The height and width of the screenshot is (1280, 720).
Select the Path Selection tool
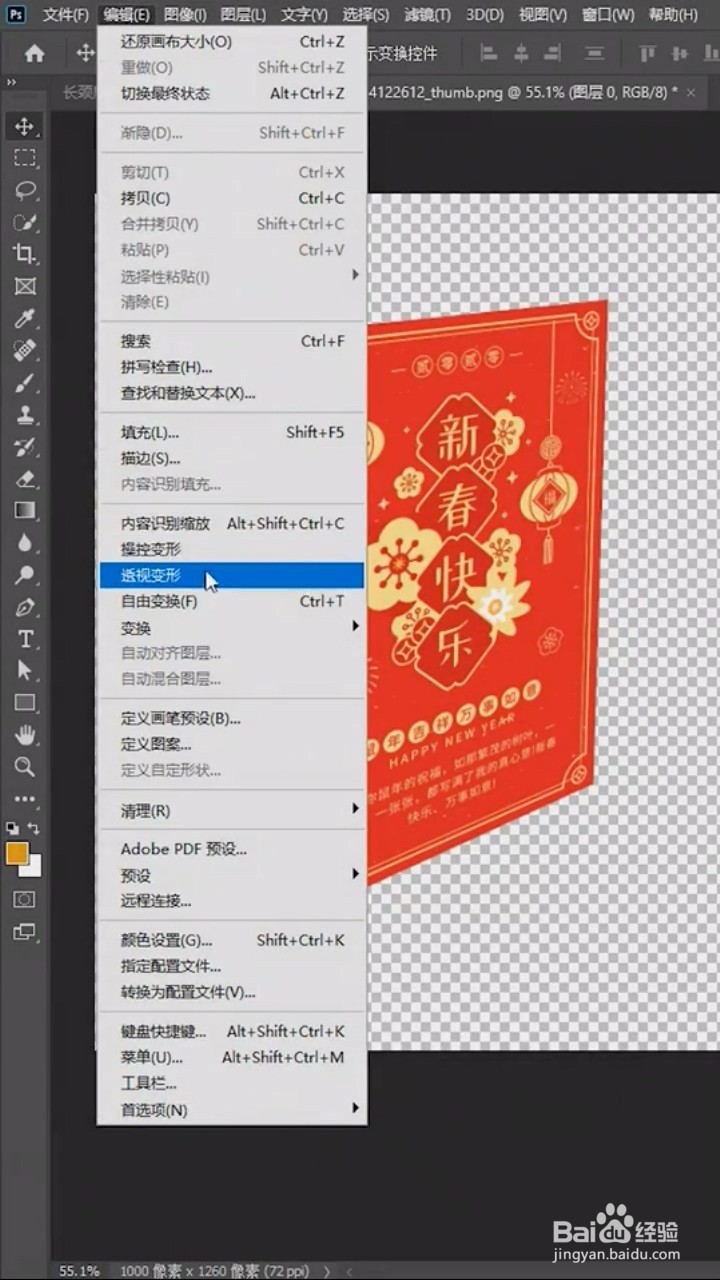pos(25,671)
